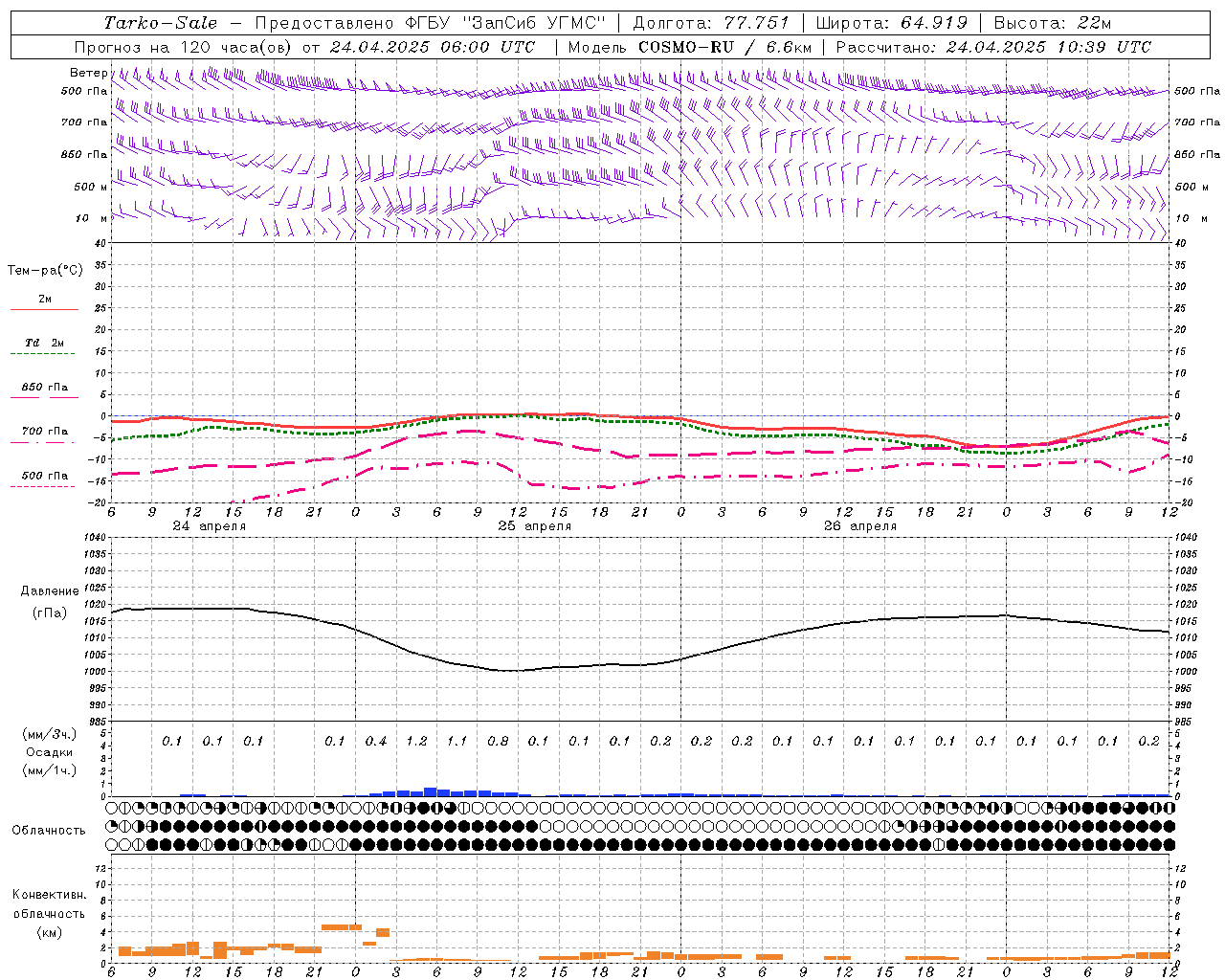Click the forecast header 'Прогноз на 120 часа(ов)'
The image size is (1225, 980).
pyautogui.click(x=185, y=47)
